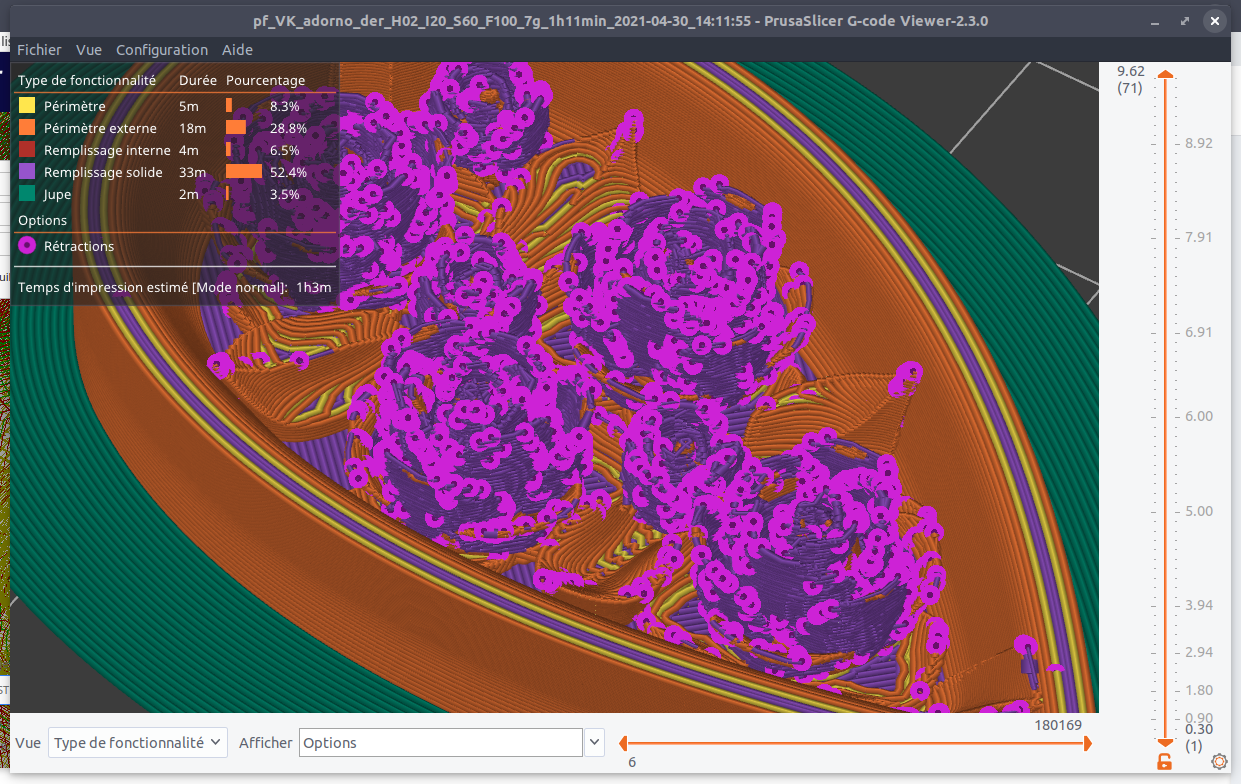Open the Configuration menu
1241x784 pixels.
(162, 50)
